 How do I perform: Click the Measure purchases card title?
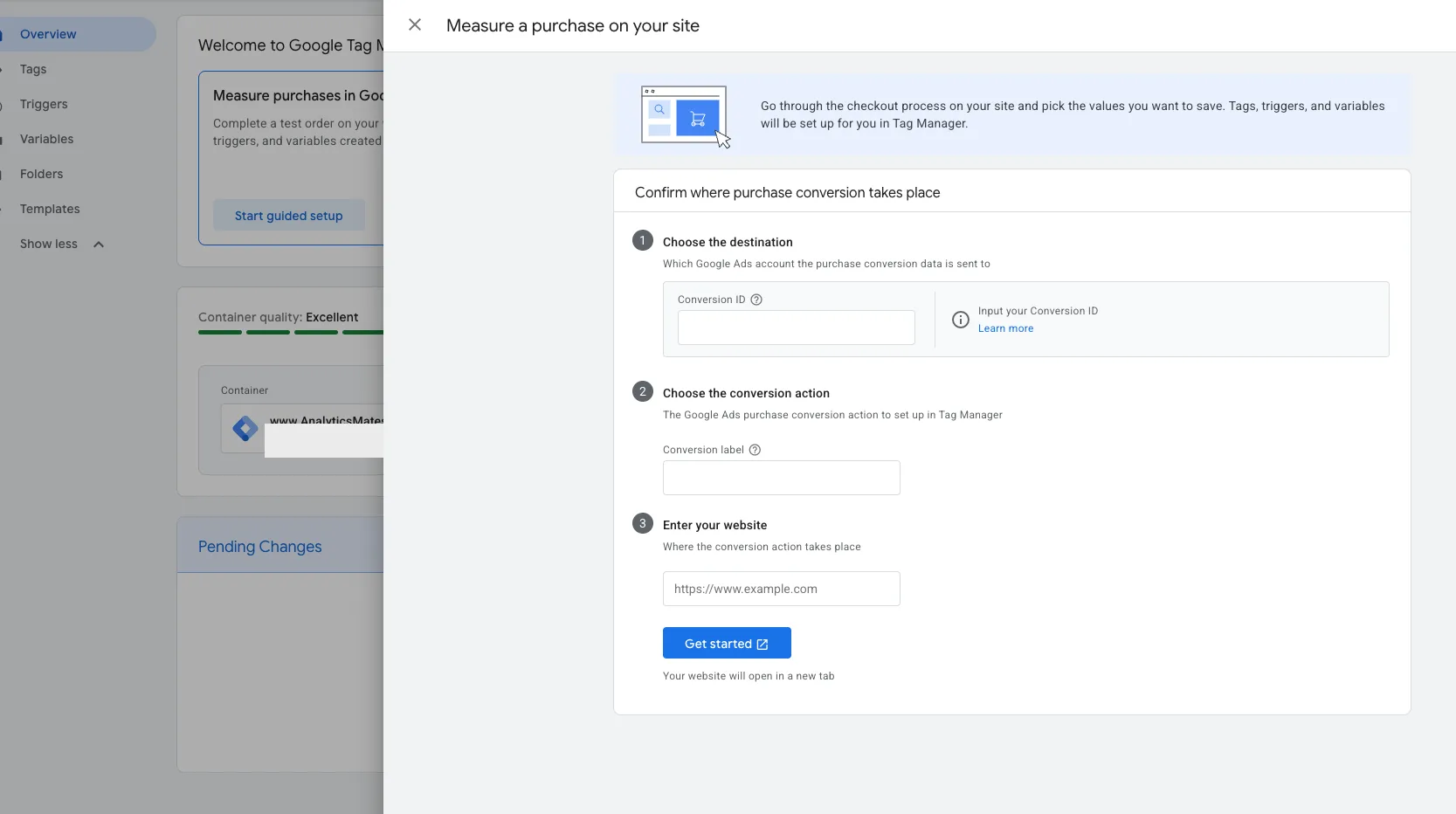tap(298, 95)
